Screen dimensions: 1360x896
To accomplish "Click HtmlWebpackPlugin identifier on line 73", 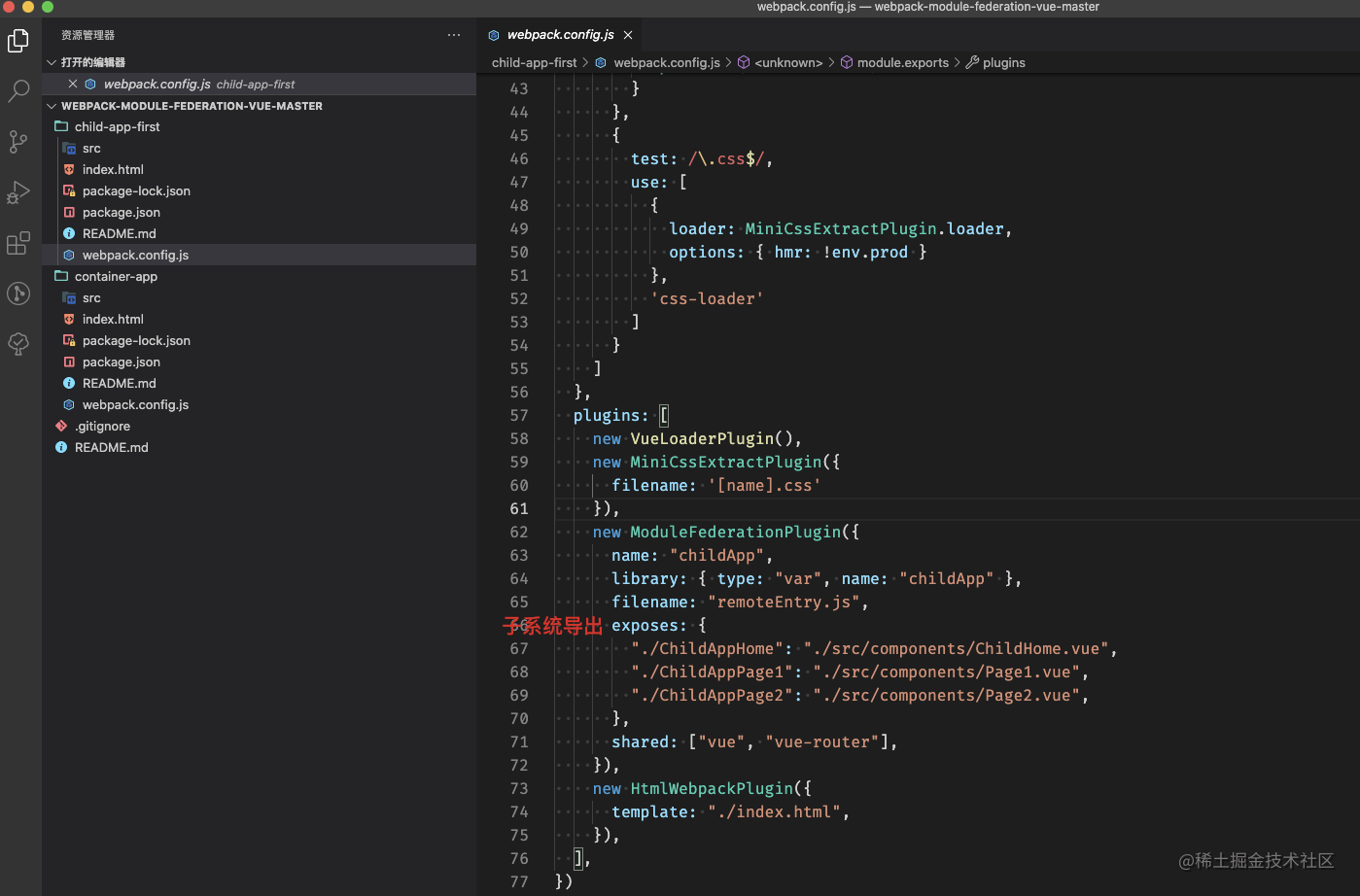I will 713,788.
